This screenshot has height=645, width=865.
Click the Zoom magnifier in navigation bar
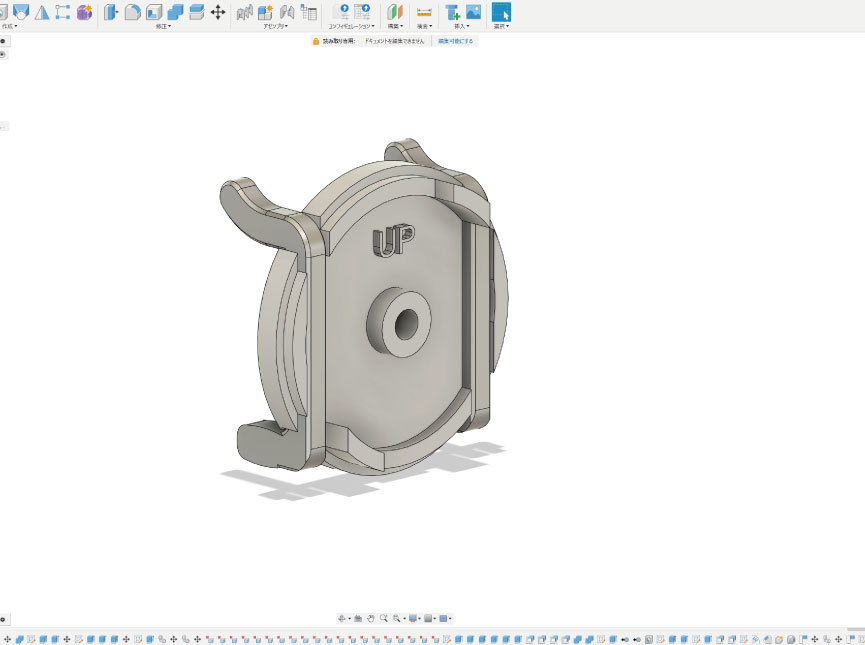(x=383, y=619)
